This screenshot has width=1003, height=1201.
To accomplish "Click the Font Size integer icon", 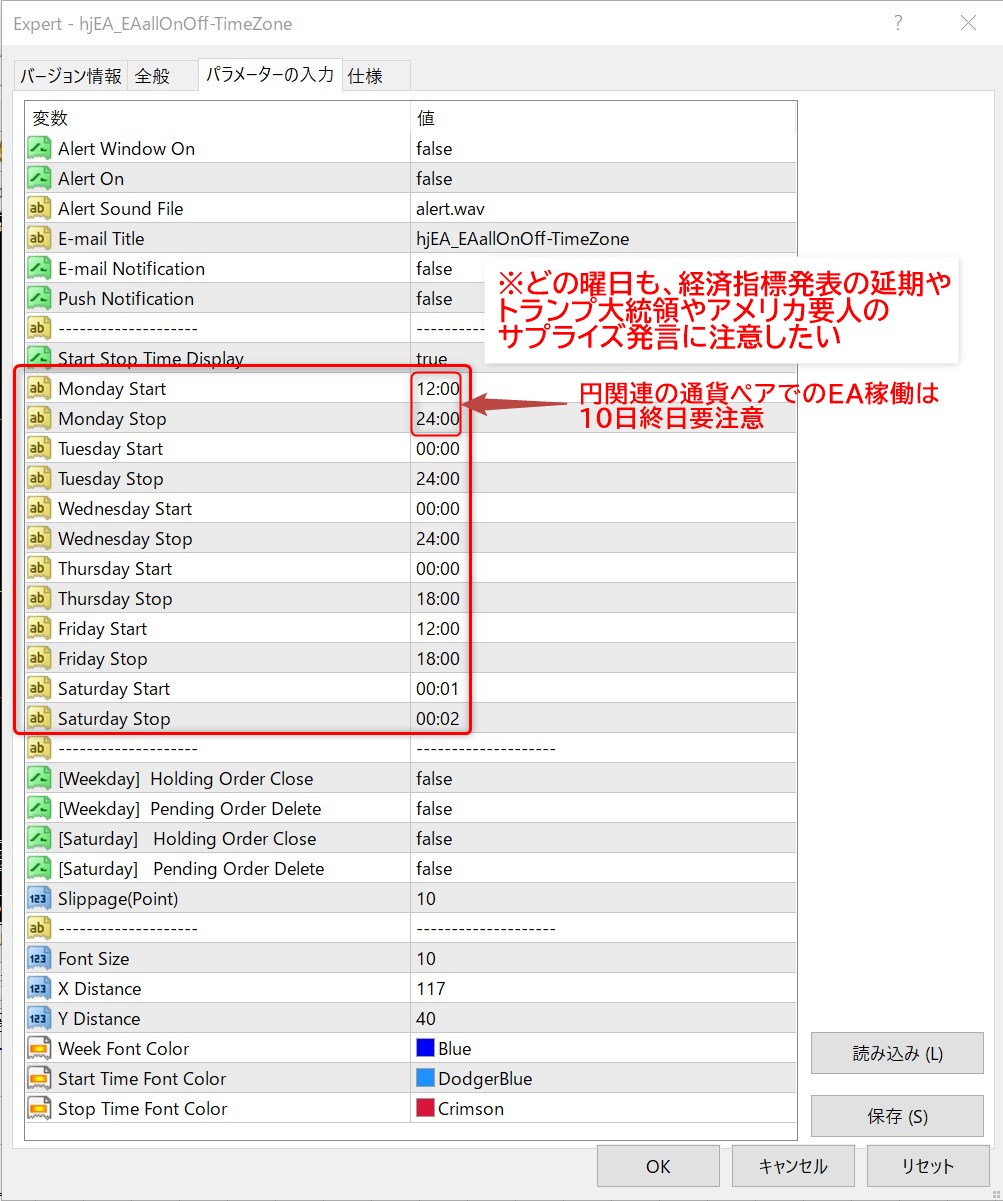I will [39, 959].
